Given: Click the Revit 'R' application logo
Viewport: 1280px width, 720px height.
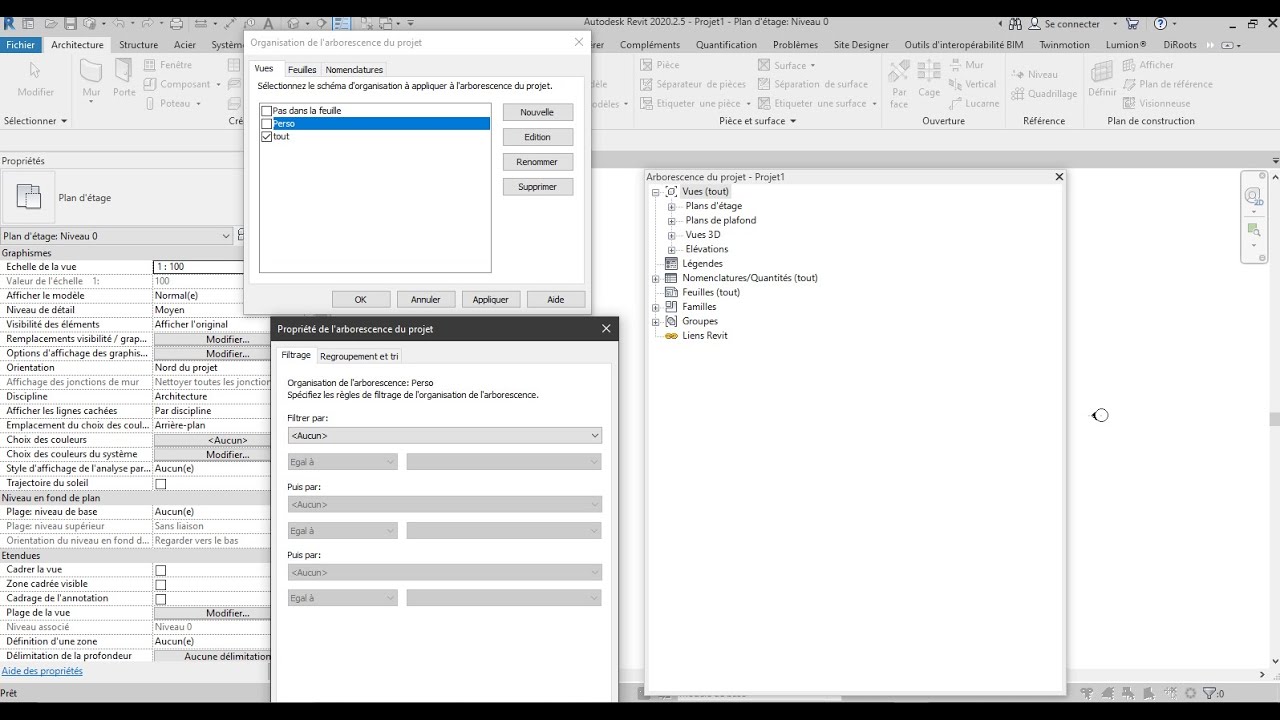Looking at the screenshot, I should click(9, 23).
